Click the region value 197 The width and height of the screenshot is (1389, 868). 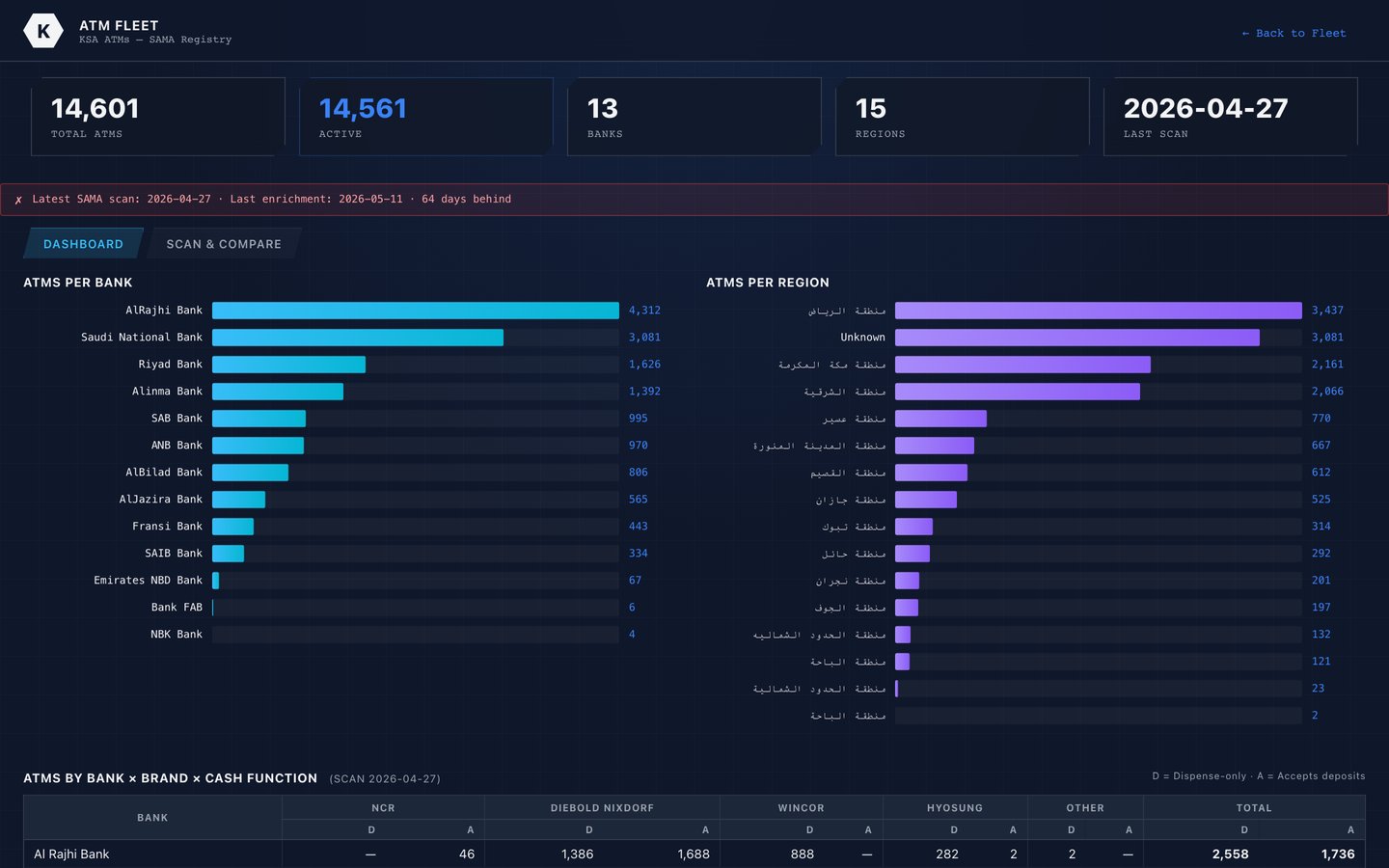tap(1321, 608)
